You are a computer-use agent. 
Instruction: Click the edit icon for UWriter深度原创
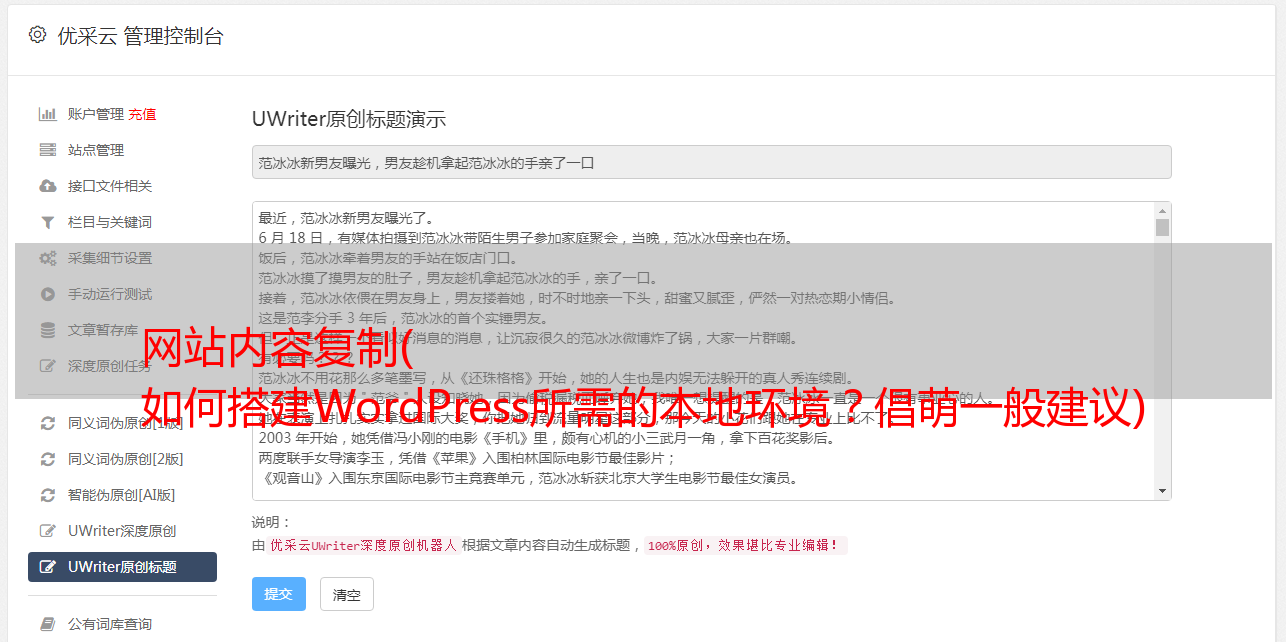pos(47,531)
